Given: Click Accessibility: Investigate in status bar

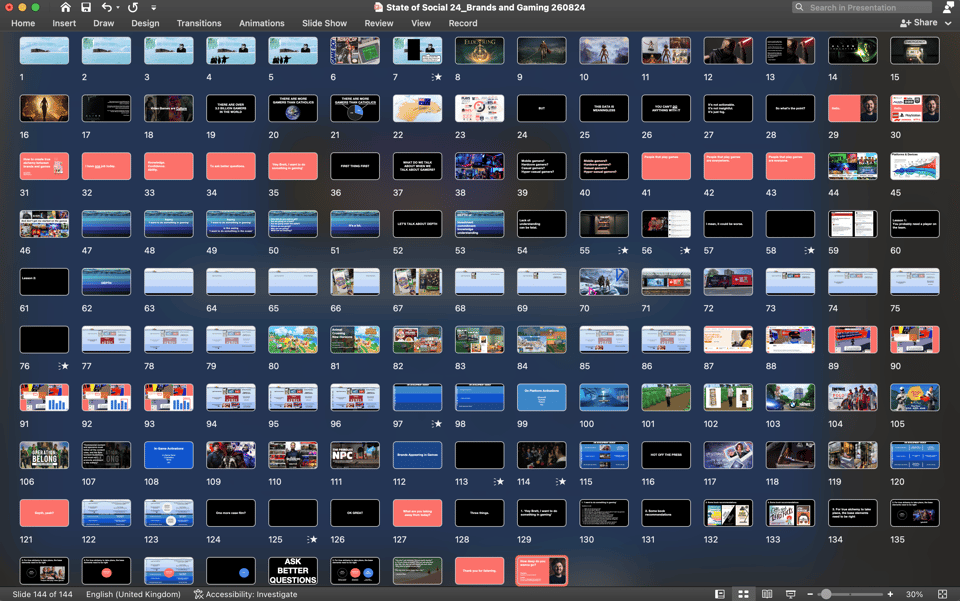Looking at the screenshot, I should [244, 594].
